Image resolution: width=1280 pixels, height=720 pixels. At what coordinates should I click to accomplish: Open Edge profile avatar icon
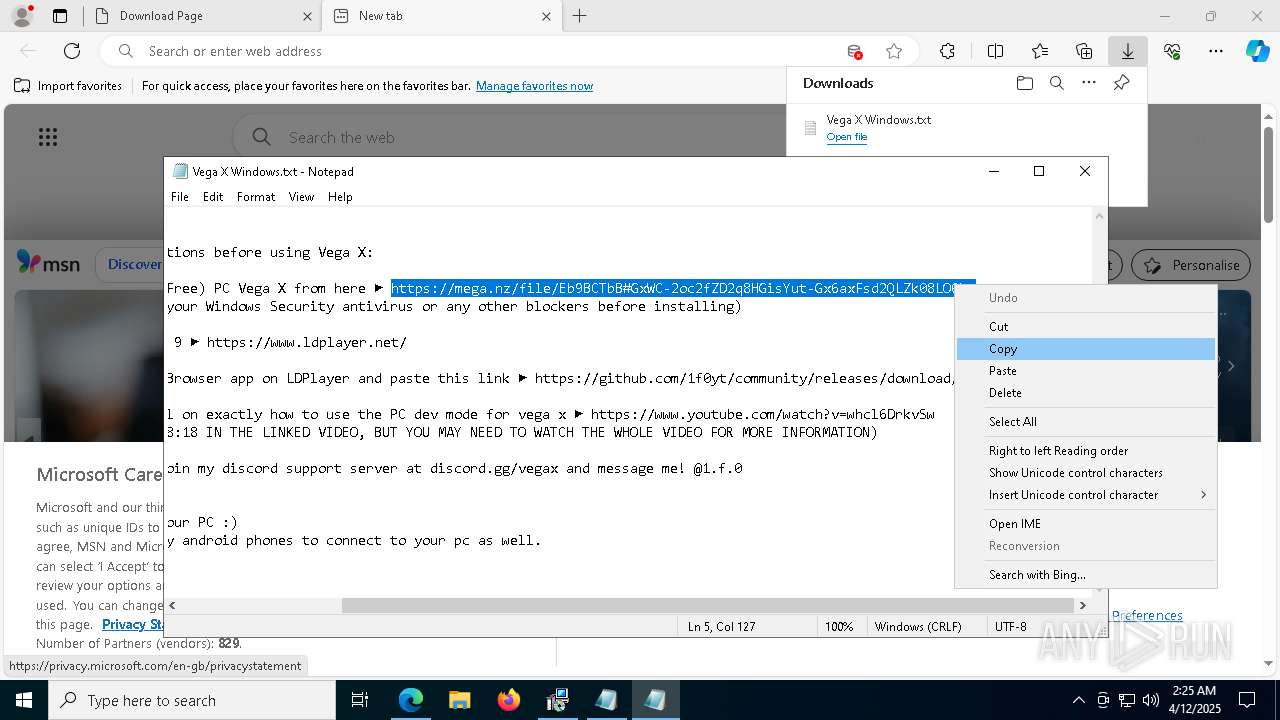pos(22,16)
